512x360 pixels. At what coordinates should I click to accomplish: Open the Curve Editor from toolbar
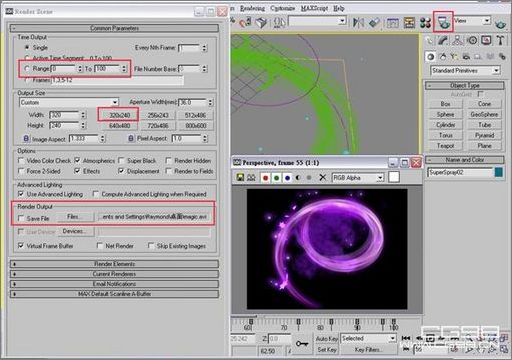[392, 23]
